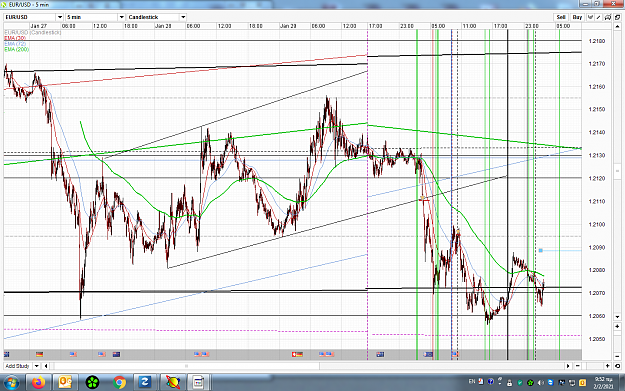This screenshot has height=391, width=625.
Task: Click the volume speaker tray icon
Action: tap(540, 383)
